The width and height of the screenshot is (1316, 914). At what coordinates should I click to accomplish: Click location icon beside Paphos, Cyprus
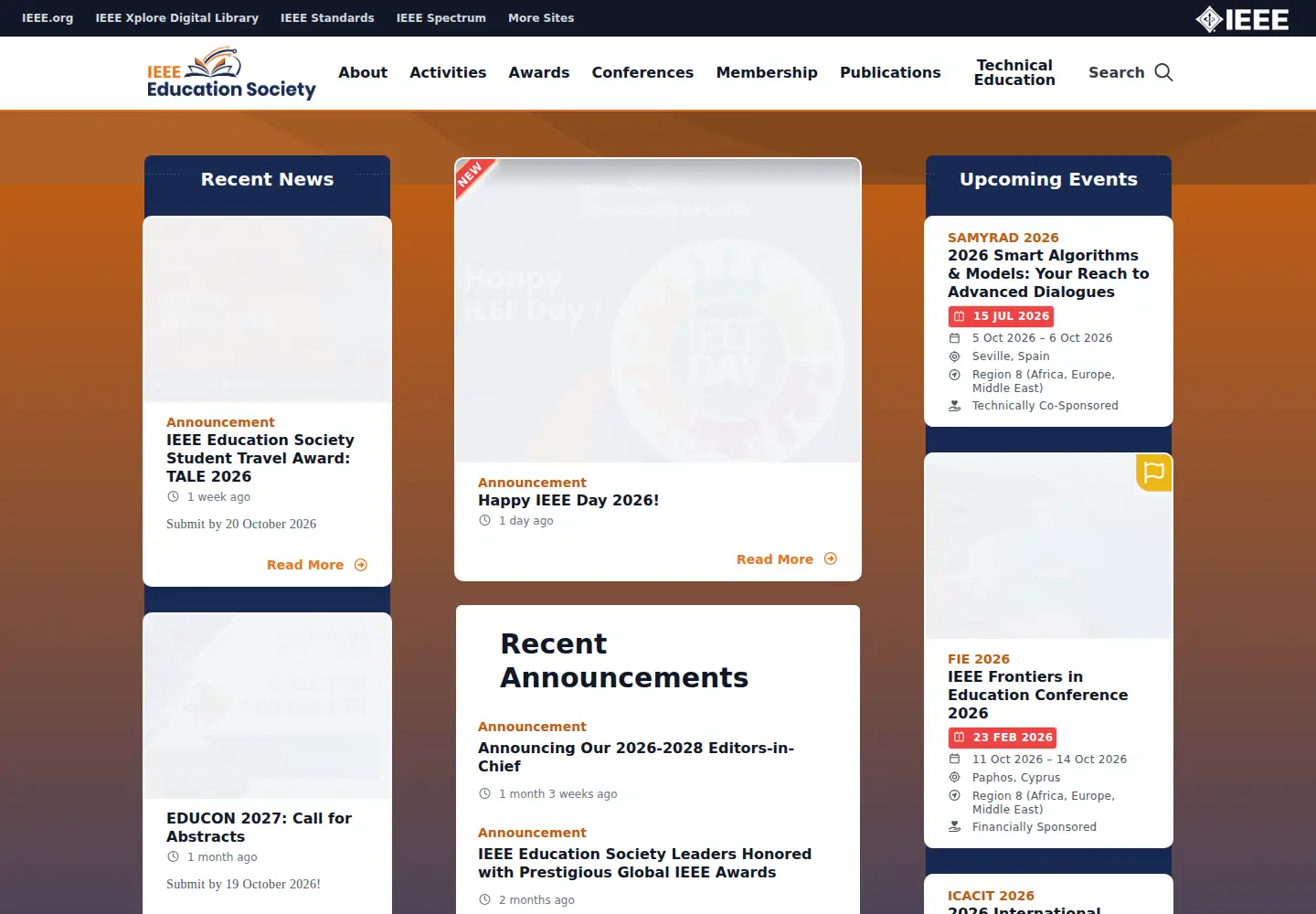click(954, 778)
